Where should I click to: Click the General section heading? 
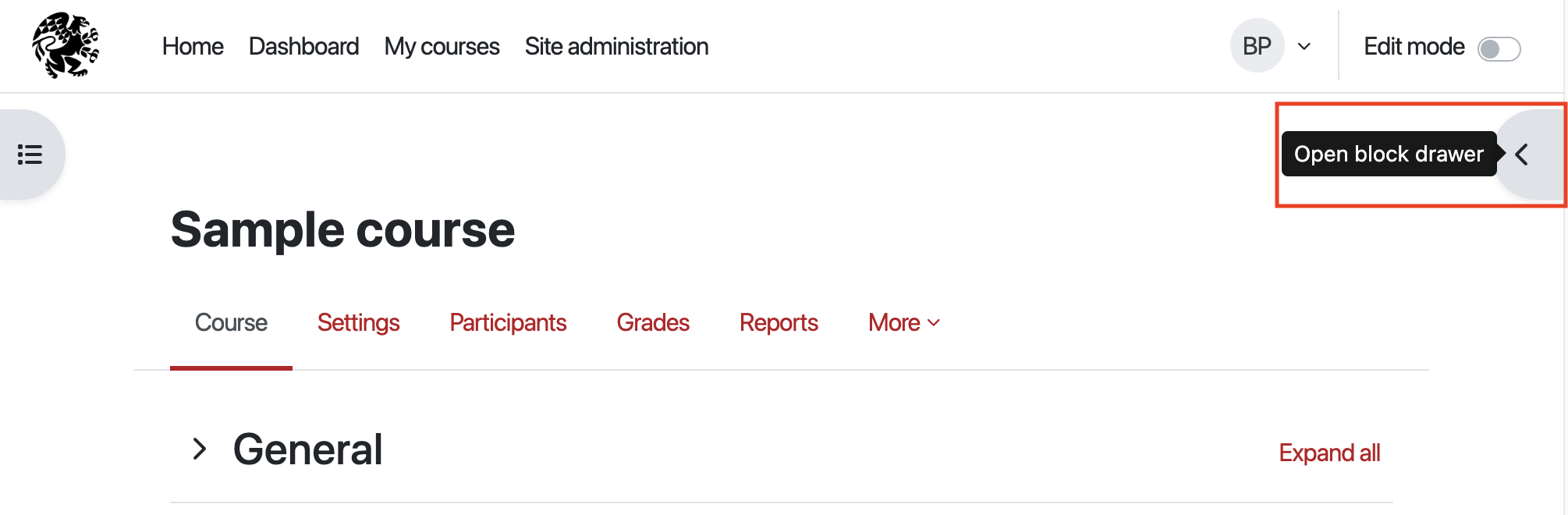tap(308, 450)
